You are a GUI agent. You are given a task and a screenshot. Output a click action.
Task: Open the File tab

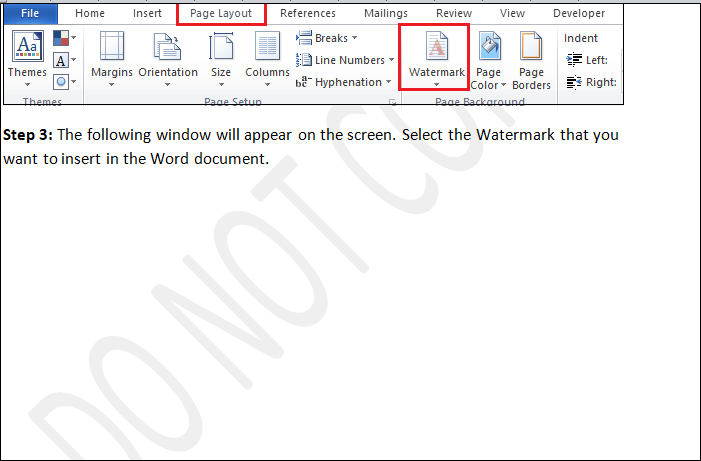point(30,14)
